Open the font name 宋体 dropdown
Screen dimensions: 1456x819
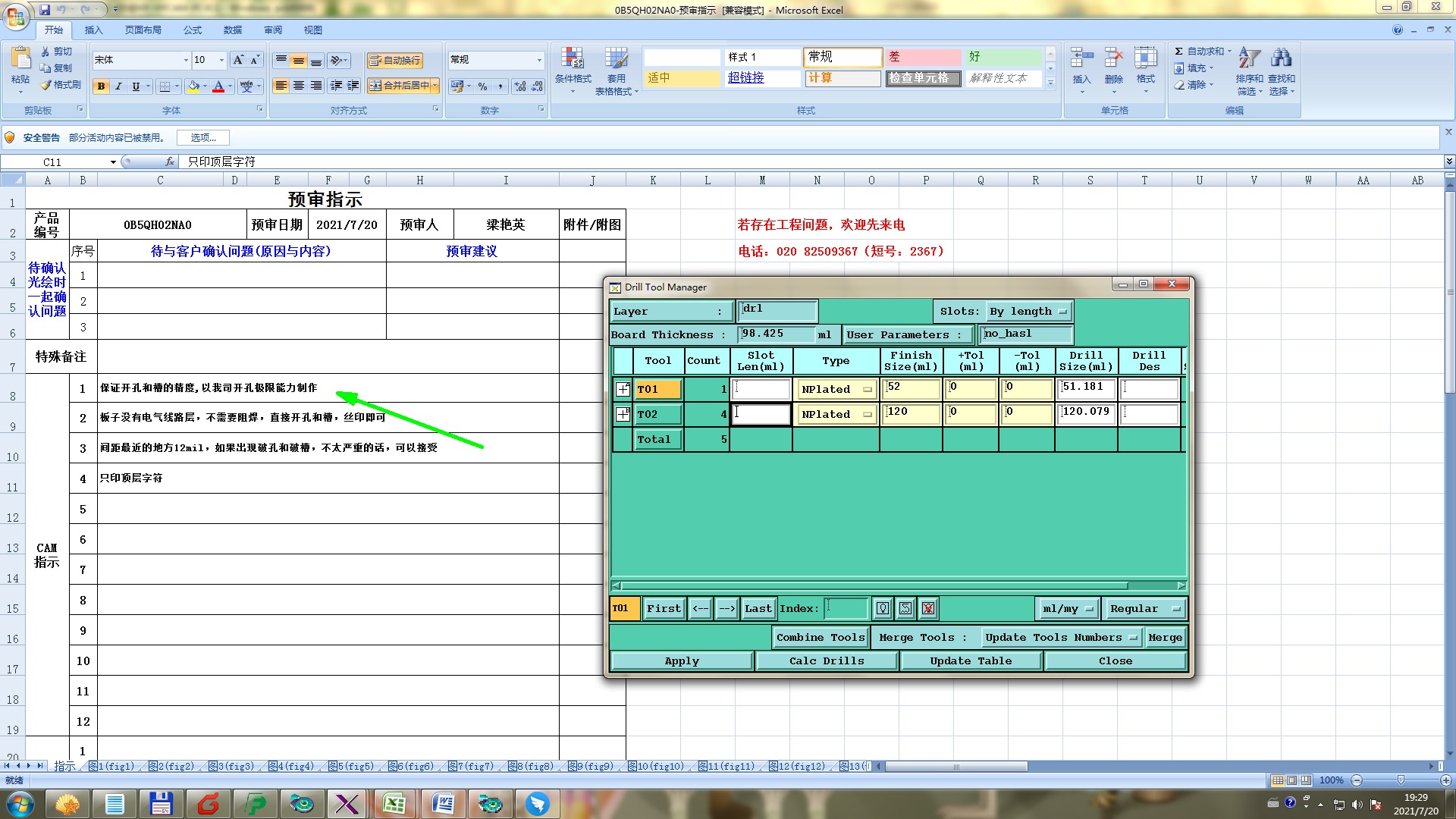click(x=186, y=60)
